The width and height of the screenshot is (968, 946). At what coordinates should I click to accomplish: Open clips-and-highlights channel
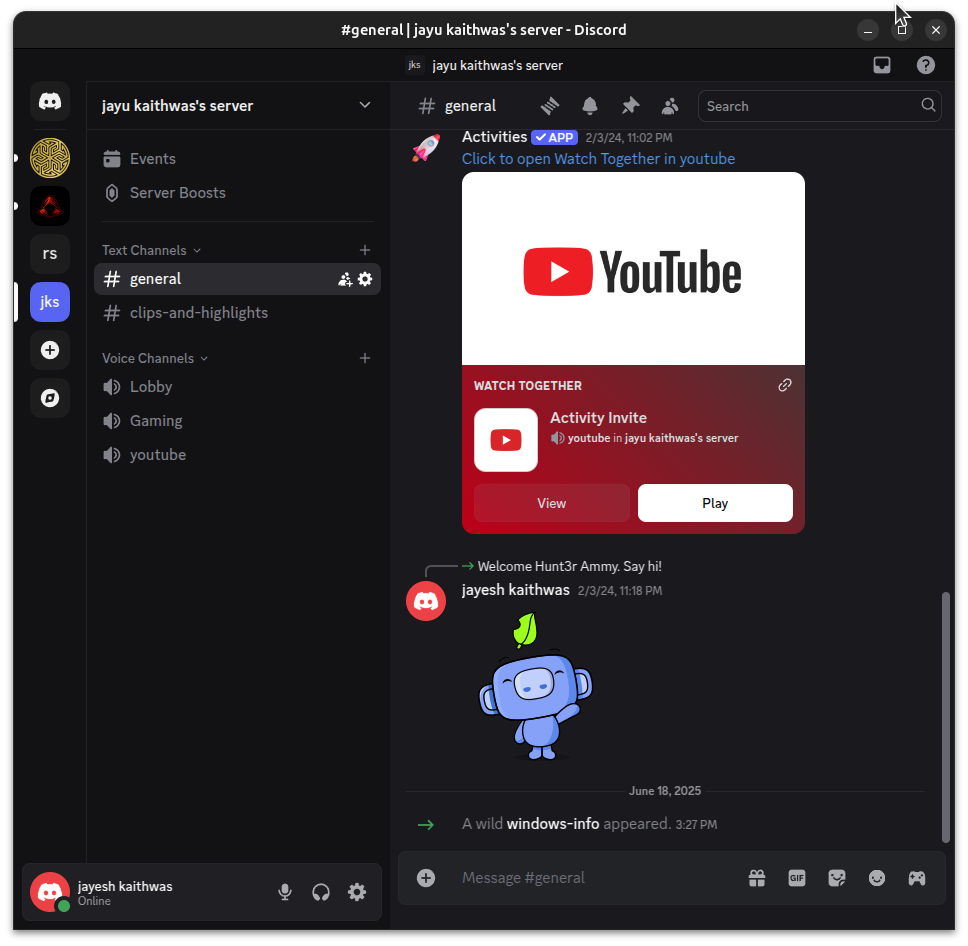coord(237,313)
